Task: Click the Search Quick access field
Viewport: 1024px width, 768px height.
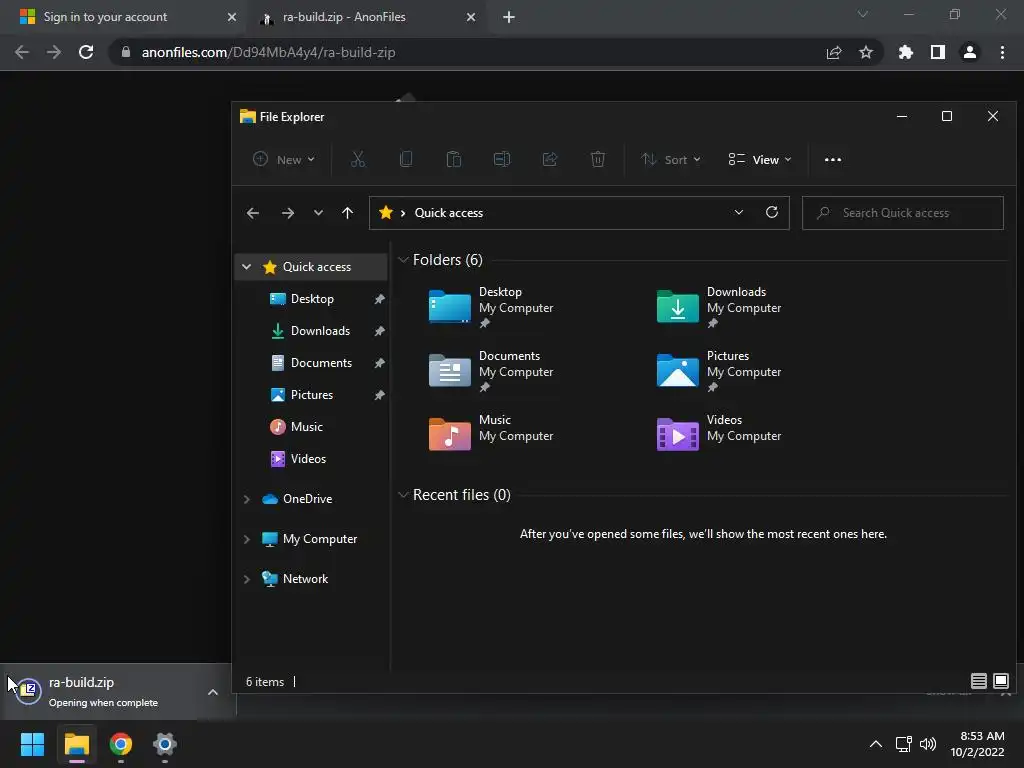Action: coord(903,213)
